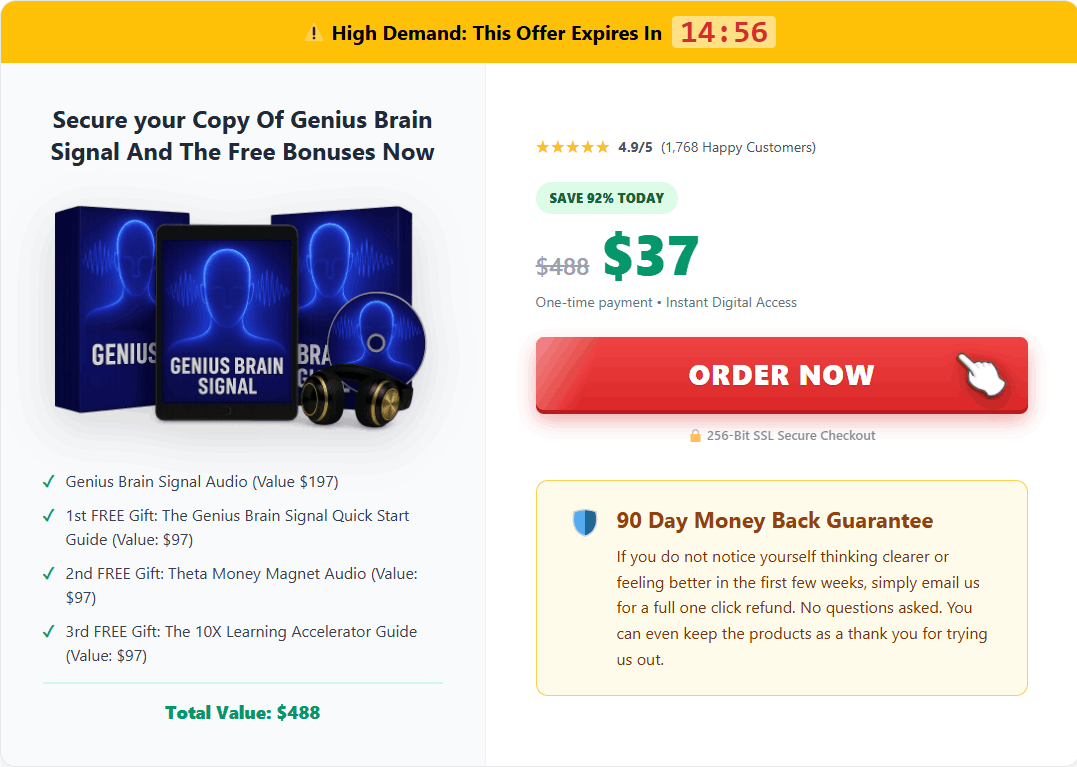Click the 4.9/5 rating text

[x=637, y=146]
